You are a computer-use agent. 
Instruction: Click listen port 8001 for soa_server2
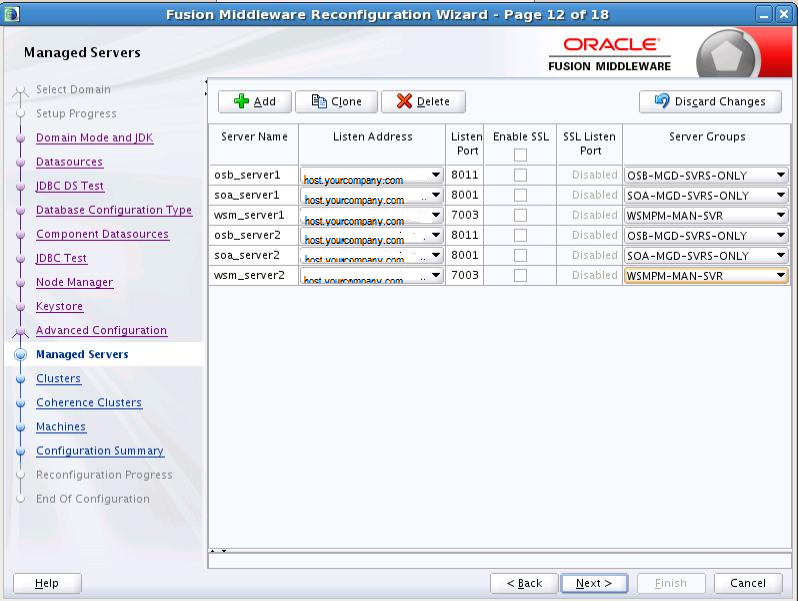click(x=465, y=255)
